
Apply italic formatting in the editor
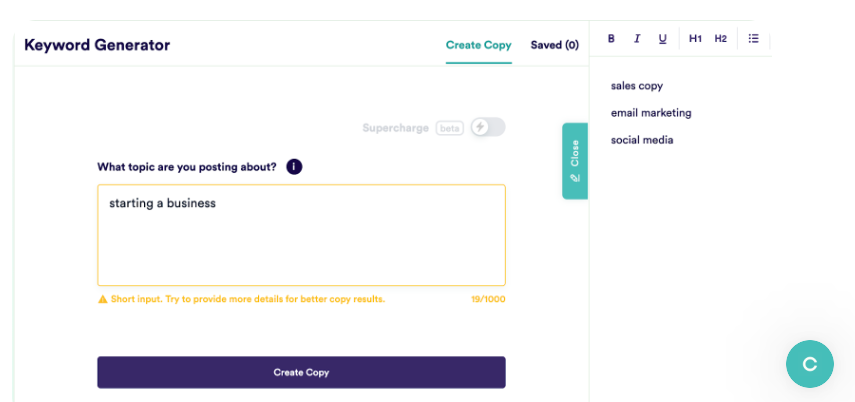(637, 39)
